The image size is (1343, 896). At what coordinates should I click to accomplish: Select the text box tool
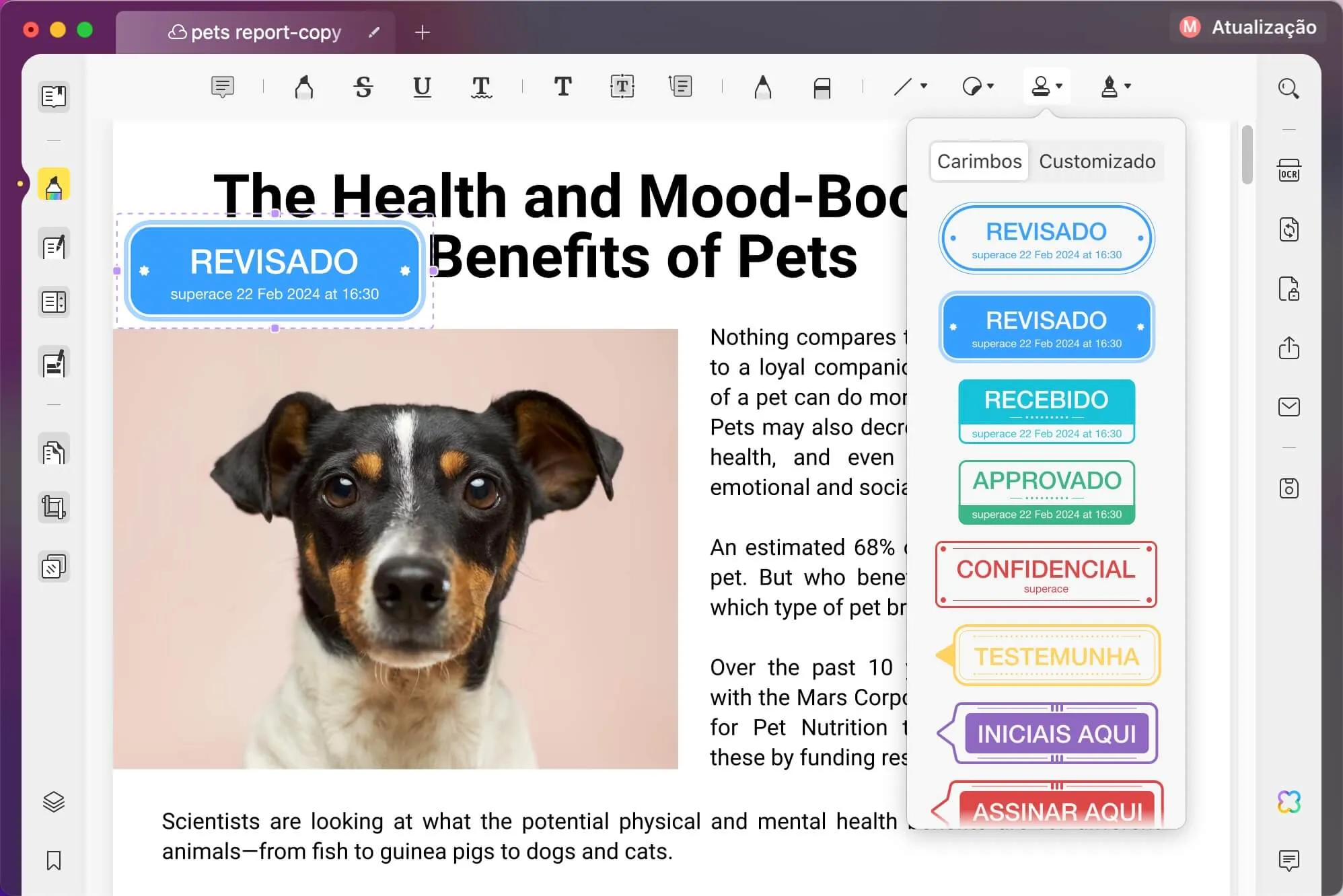pos(622,87)
